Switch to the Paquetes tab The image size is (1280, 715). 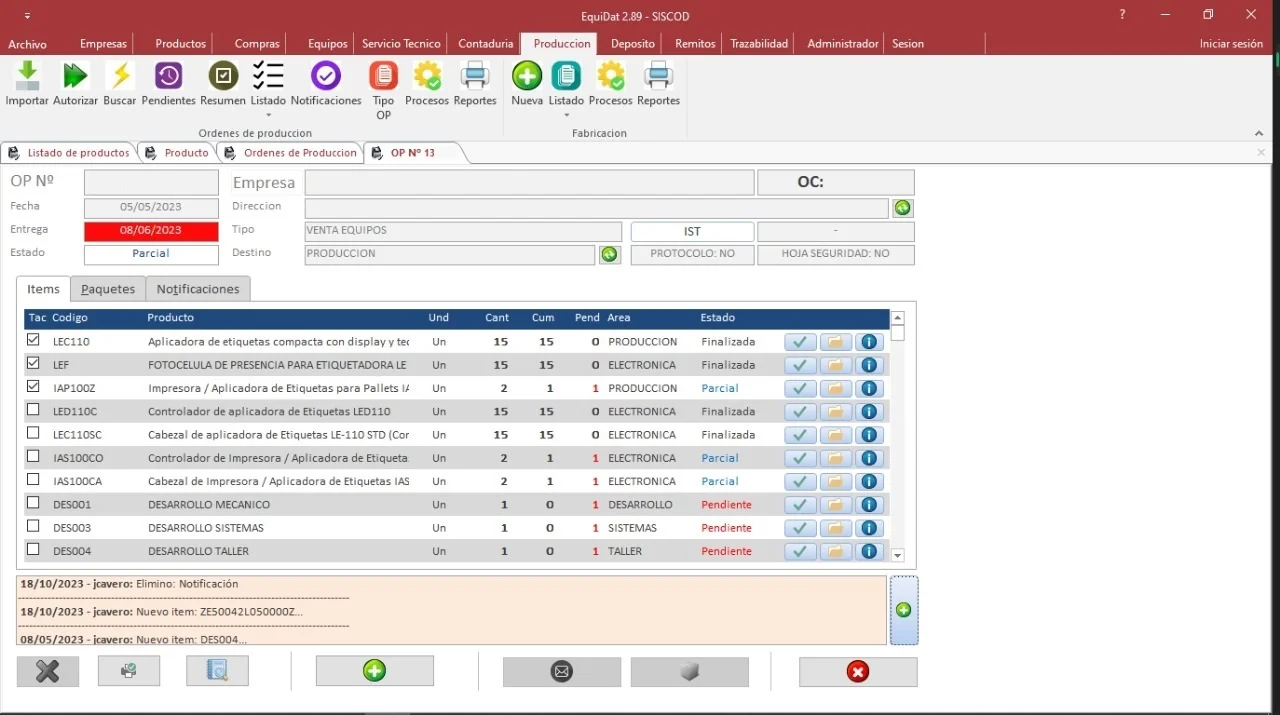108,289
